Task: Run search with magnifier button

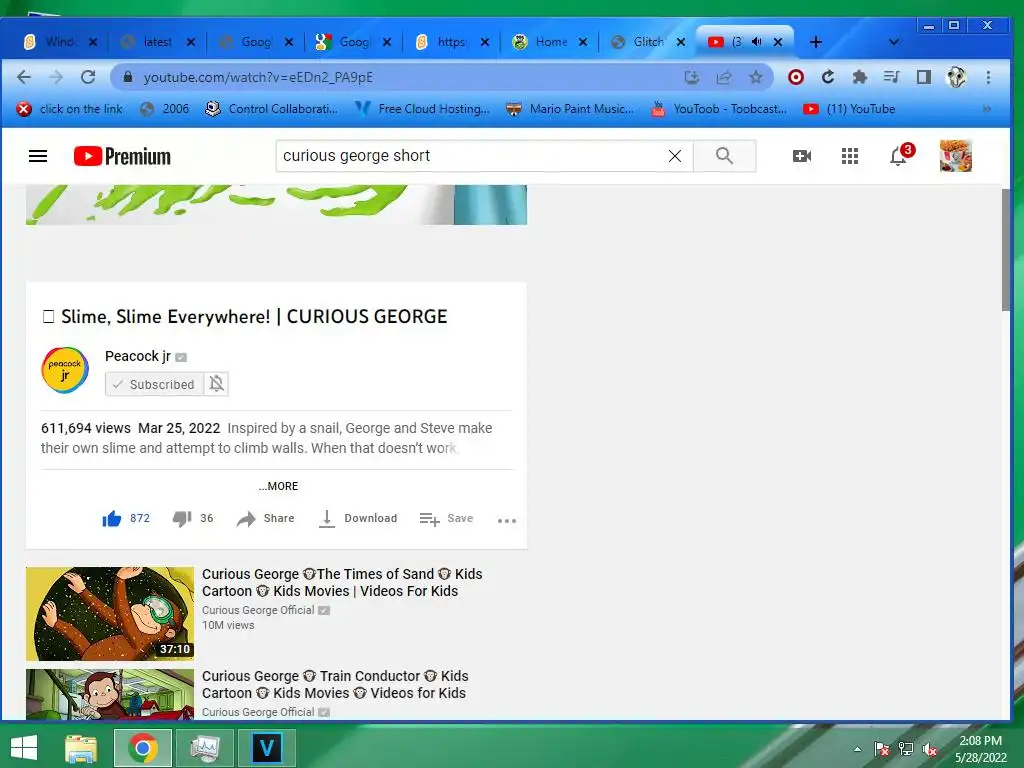Action: tap(724, 156)
